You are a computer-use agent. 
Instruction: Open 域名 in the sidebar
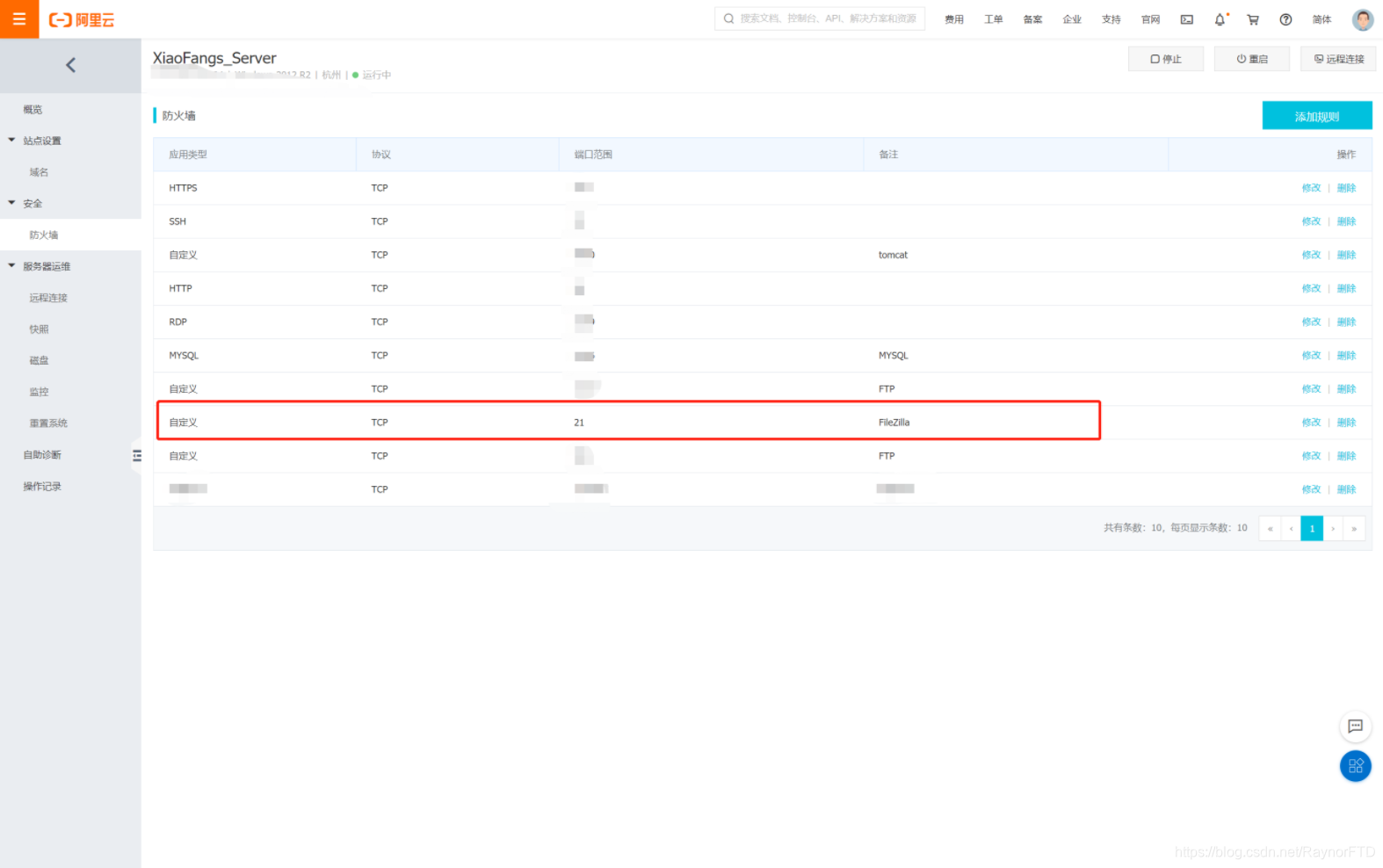click(39, 172)
